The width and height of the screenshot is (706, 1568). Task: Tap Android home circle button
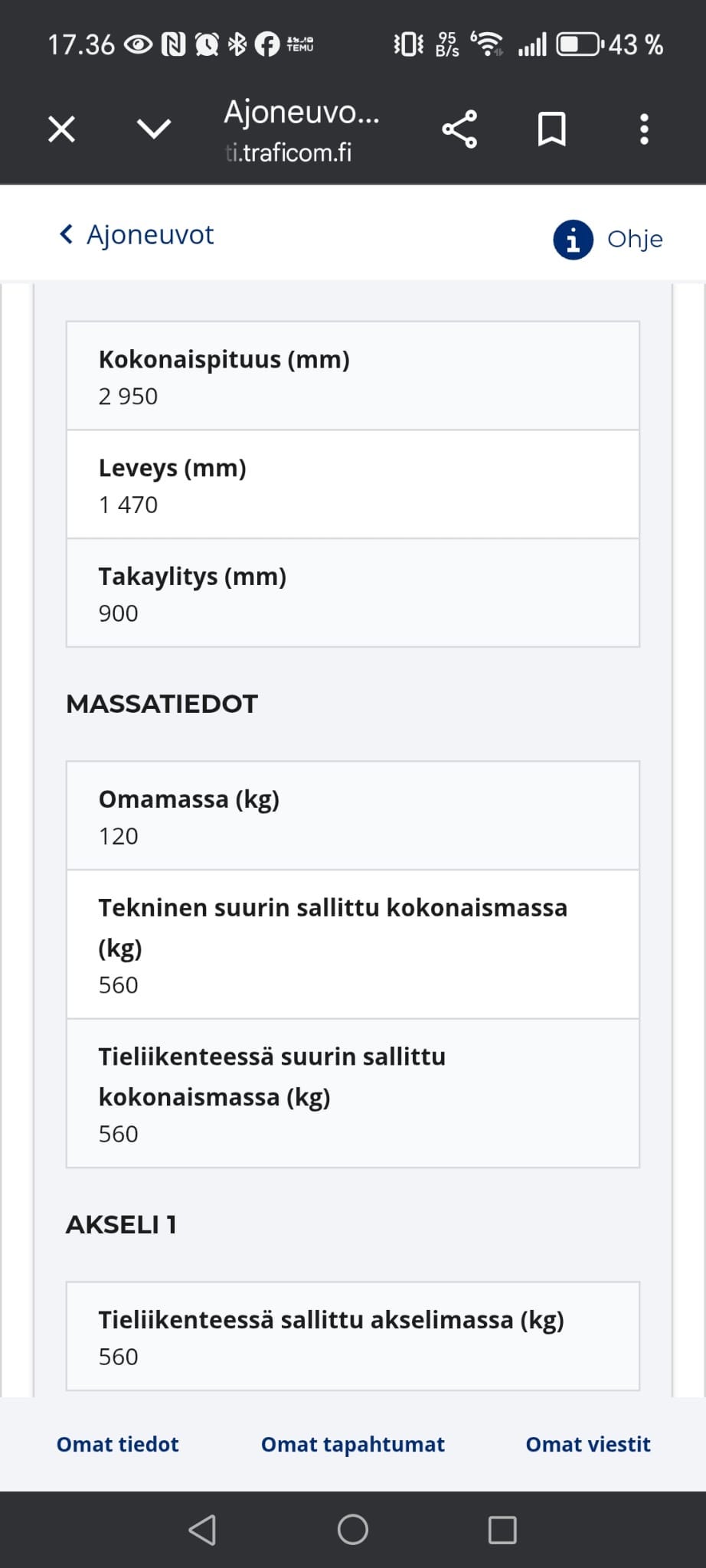(x=353, y=1530)
